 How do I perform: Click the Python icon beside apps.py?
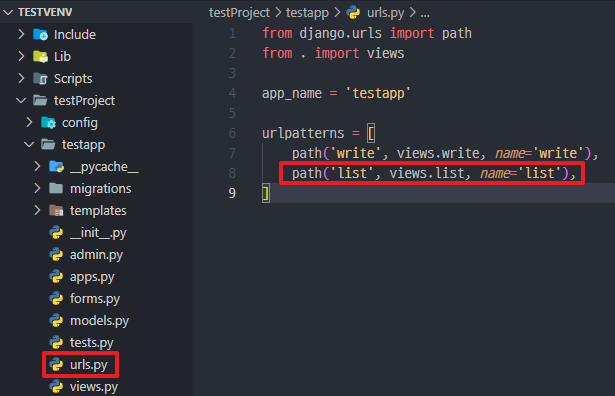56,276
